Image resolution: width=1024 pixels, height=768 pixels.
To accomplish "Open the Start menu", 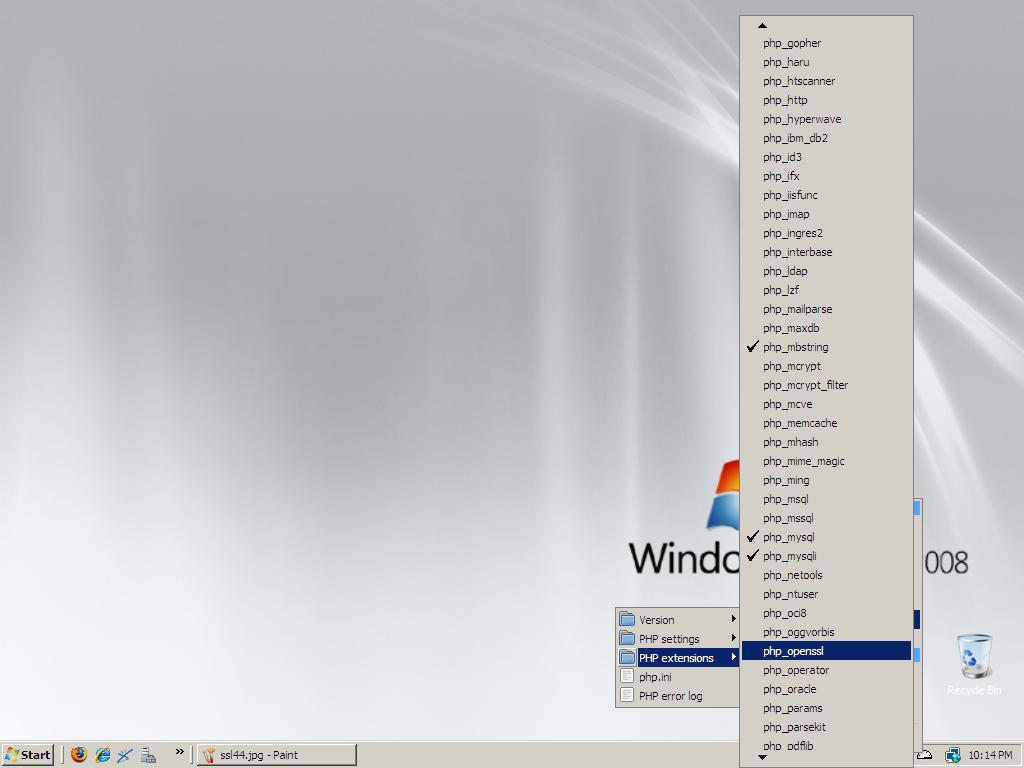I will coord(28,755).
